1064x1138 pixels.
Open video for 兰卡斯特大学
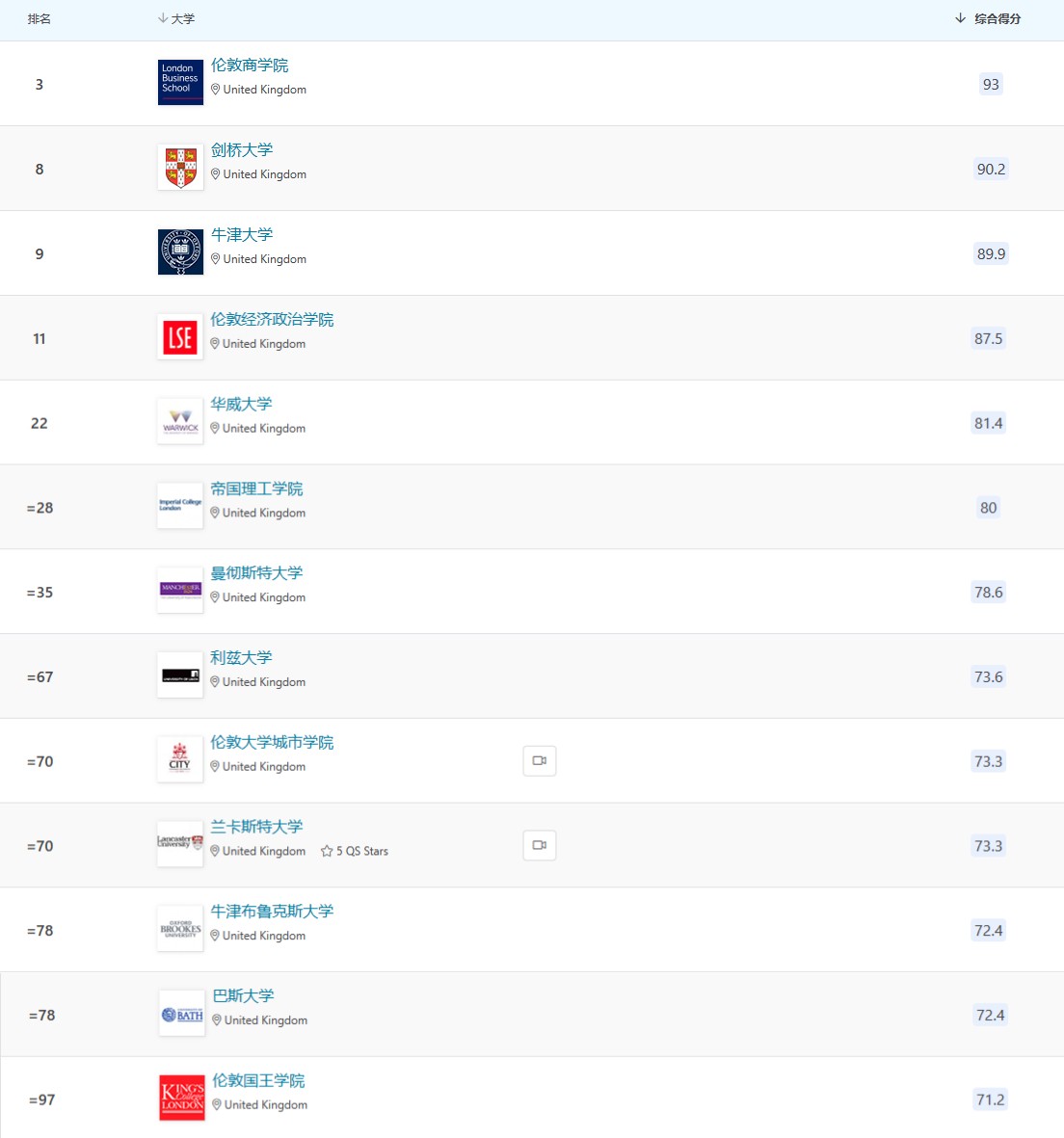pos(540,845)
